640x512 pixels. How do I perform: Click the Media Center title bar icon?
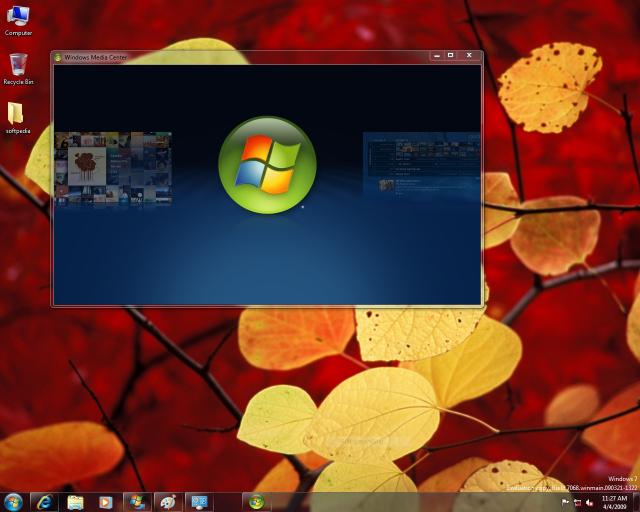tap(58, 57)
